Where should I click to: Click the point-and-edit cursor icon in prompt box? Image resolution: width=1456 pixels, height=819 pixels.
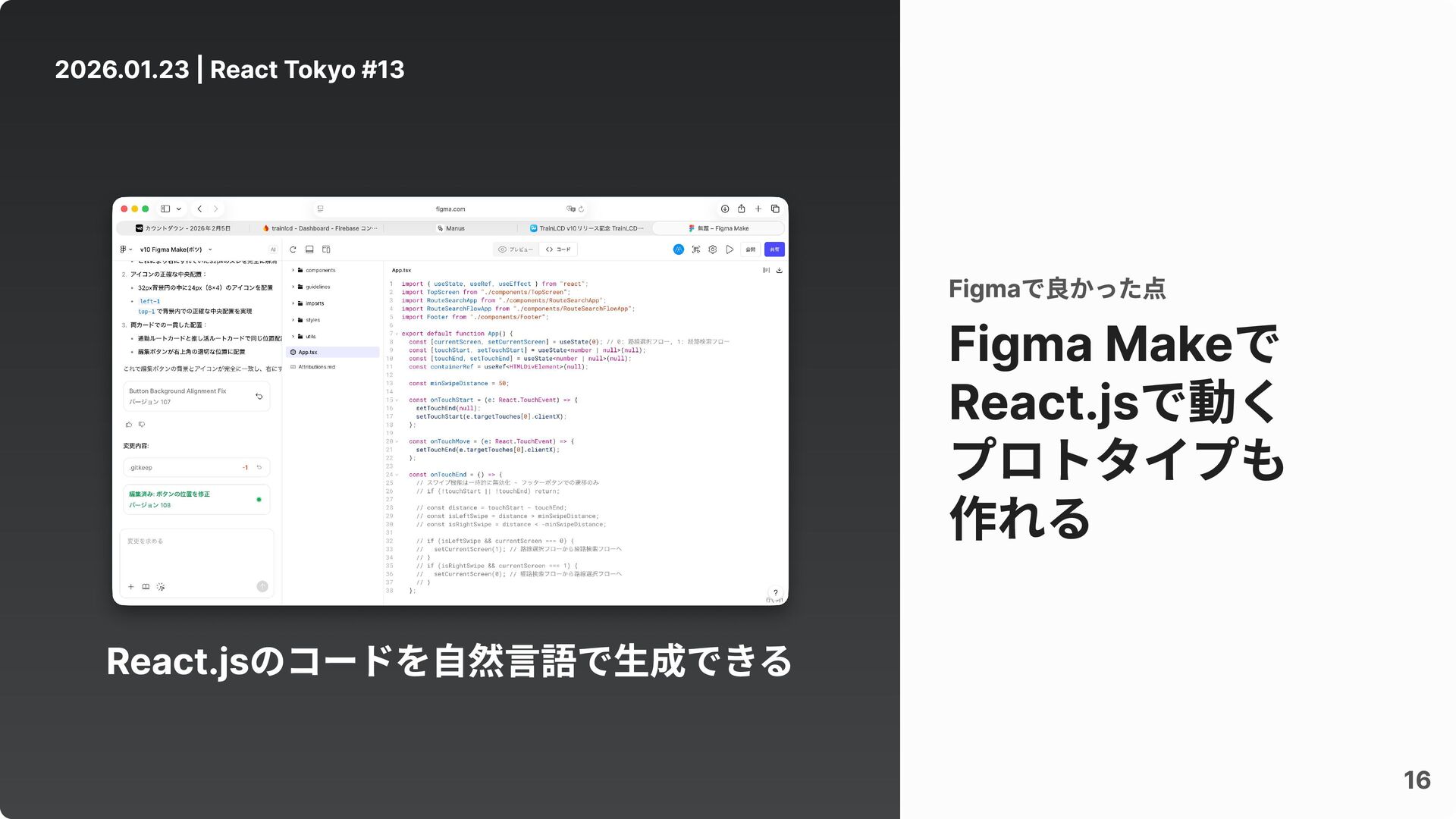coord(161,586)
